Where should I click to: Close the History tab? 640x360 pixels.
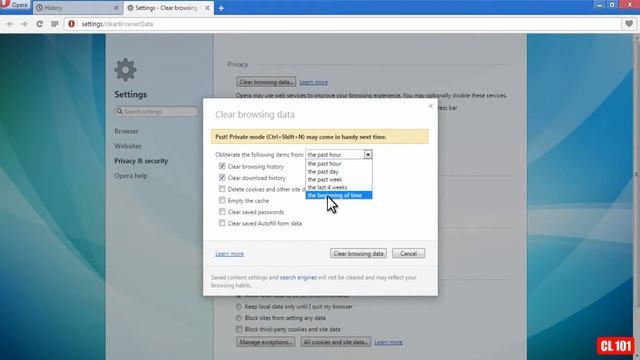116,8
